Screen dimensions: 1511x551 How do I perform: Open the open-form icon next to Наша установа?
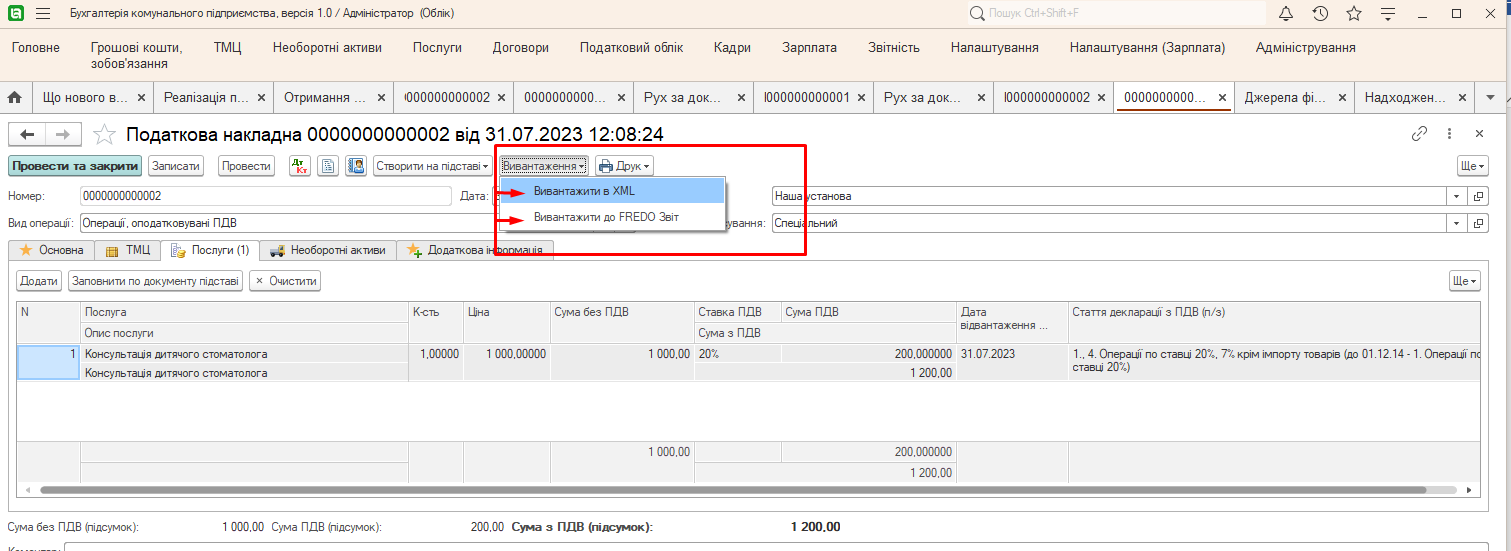(1479, 196)
